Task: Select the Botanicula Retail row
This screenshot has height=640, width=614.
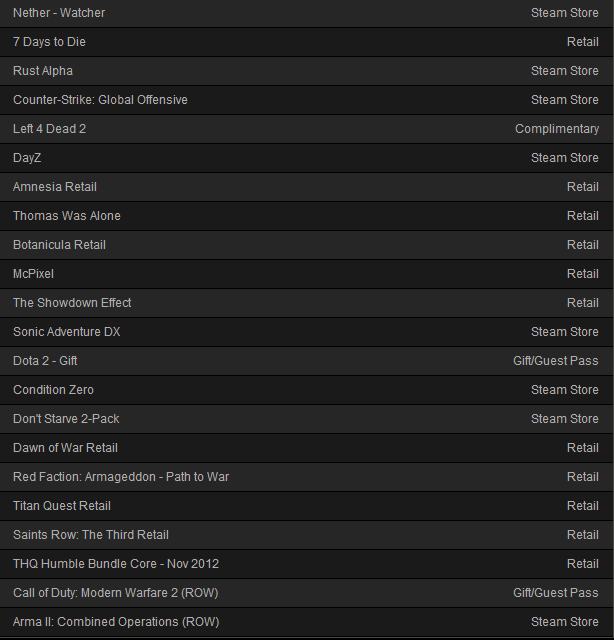Action: point(59,245)
